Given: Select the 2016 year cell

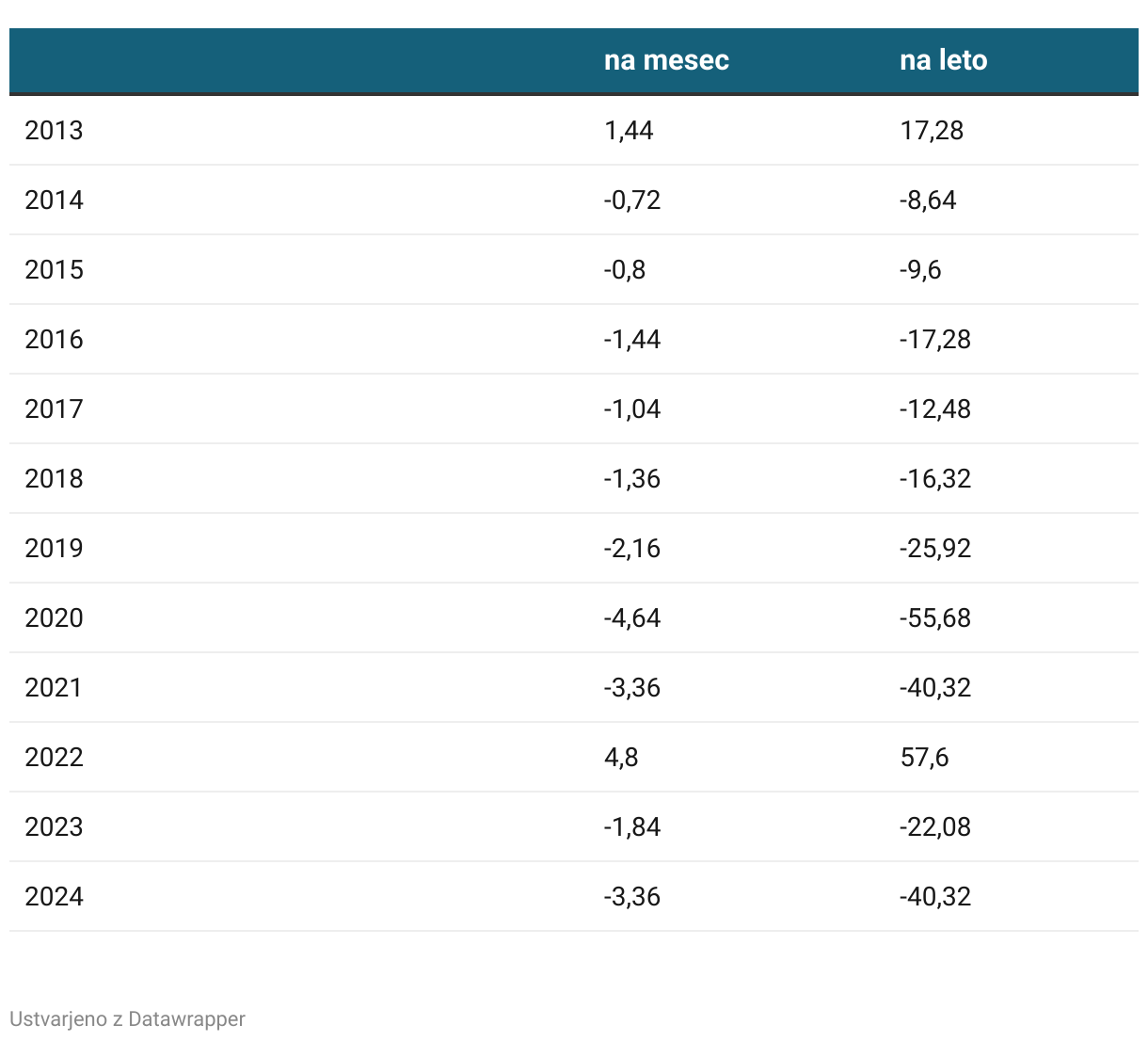Looking at the screenshot, I should click(54, 340).
